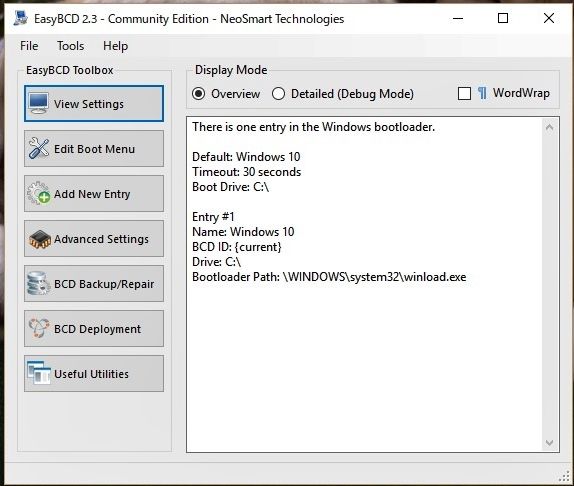Click the 'Bootloader Path' line

click(329, 277)
